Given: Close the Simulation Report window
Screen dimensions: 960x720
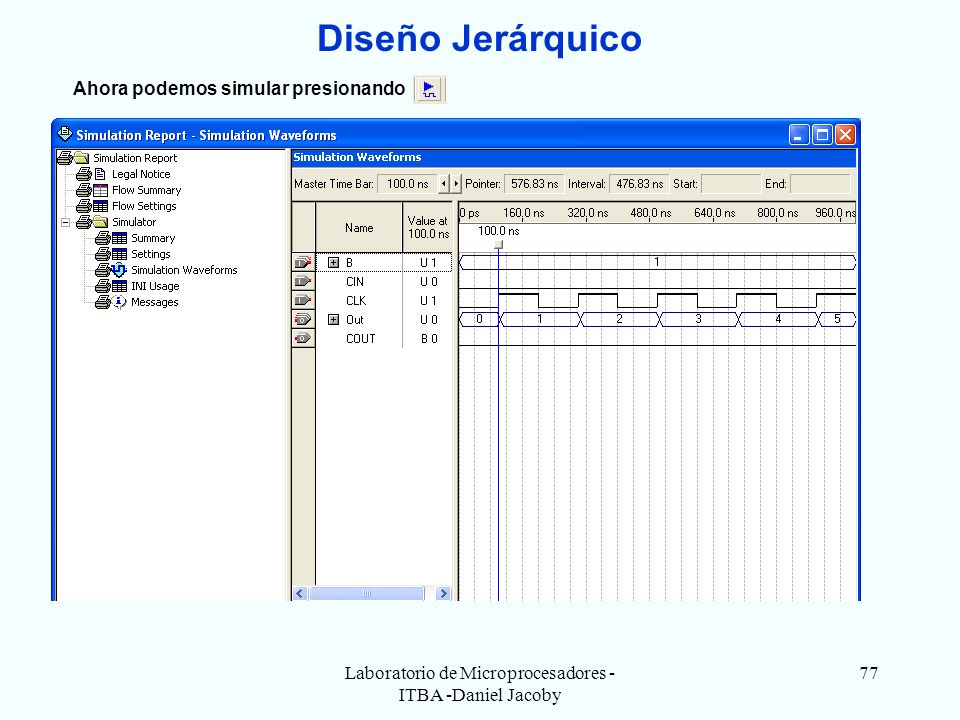Looking at the screenshot, I should coord(845,135).
